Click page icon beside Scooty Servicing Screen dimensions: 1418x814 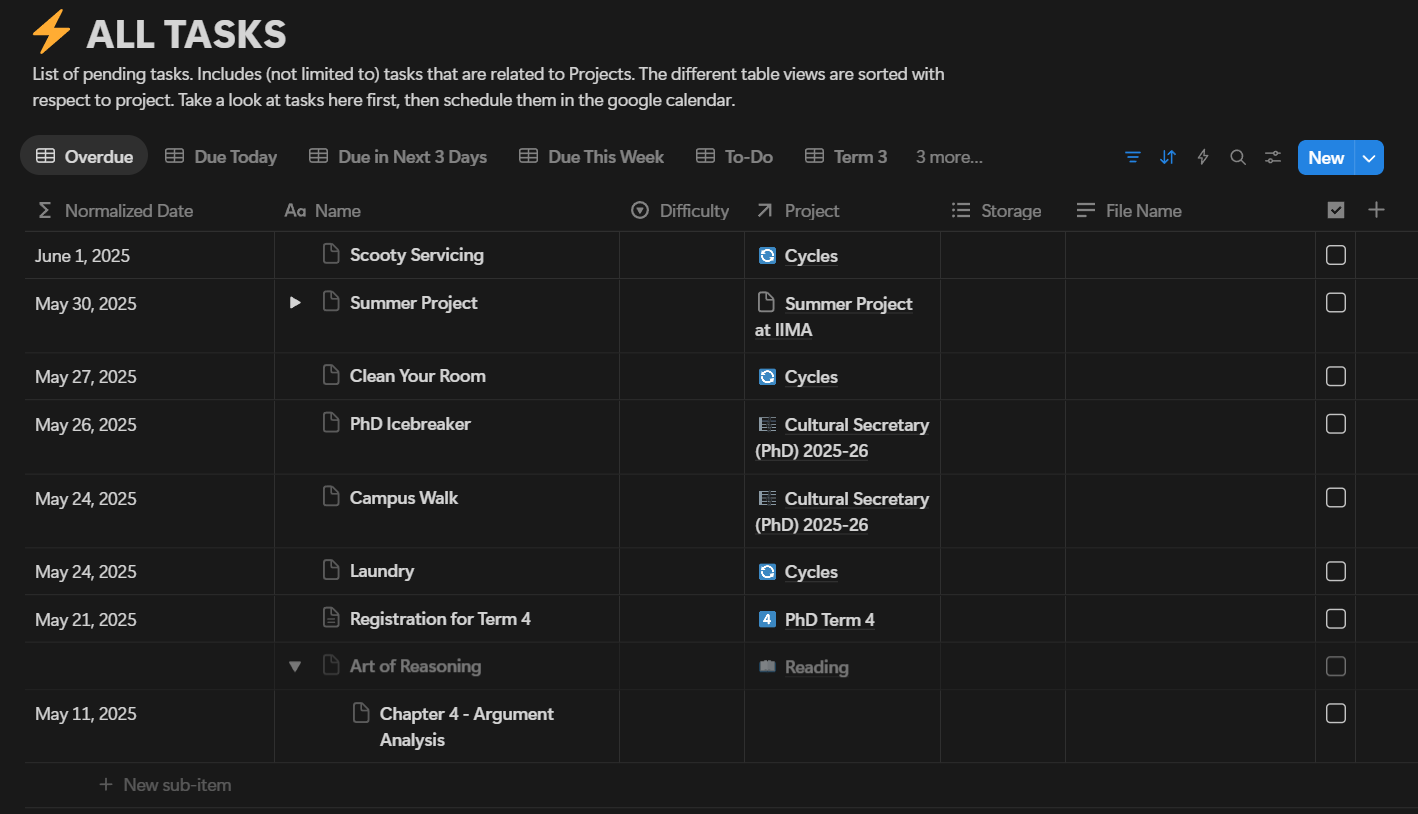tap(331, 255)
